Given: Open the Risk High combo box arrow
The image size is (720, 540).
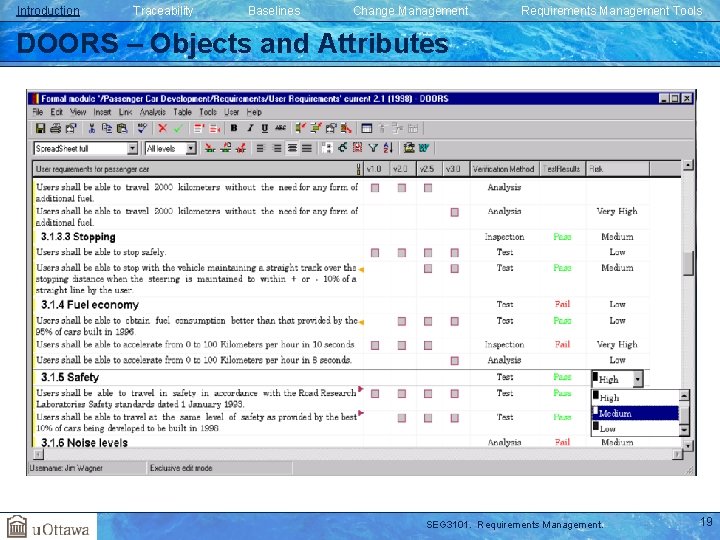Looking at the screenshot, I should (x=637, y=379).
